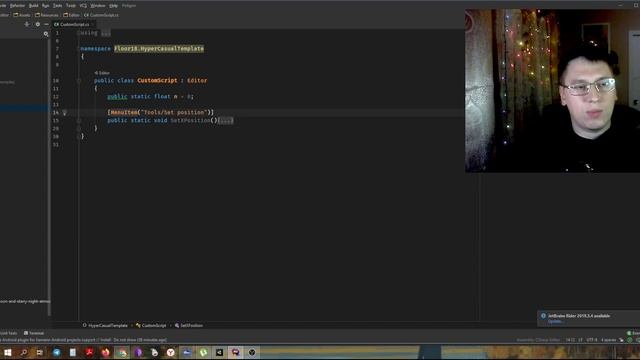
Task: Collapse the namespace block fold marker
Action: pos(79,49)
